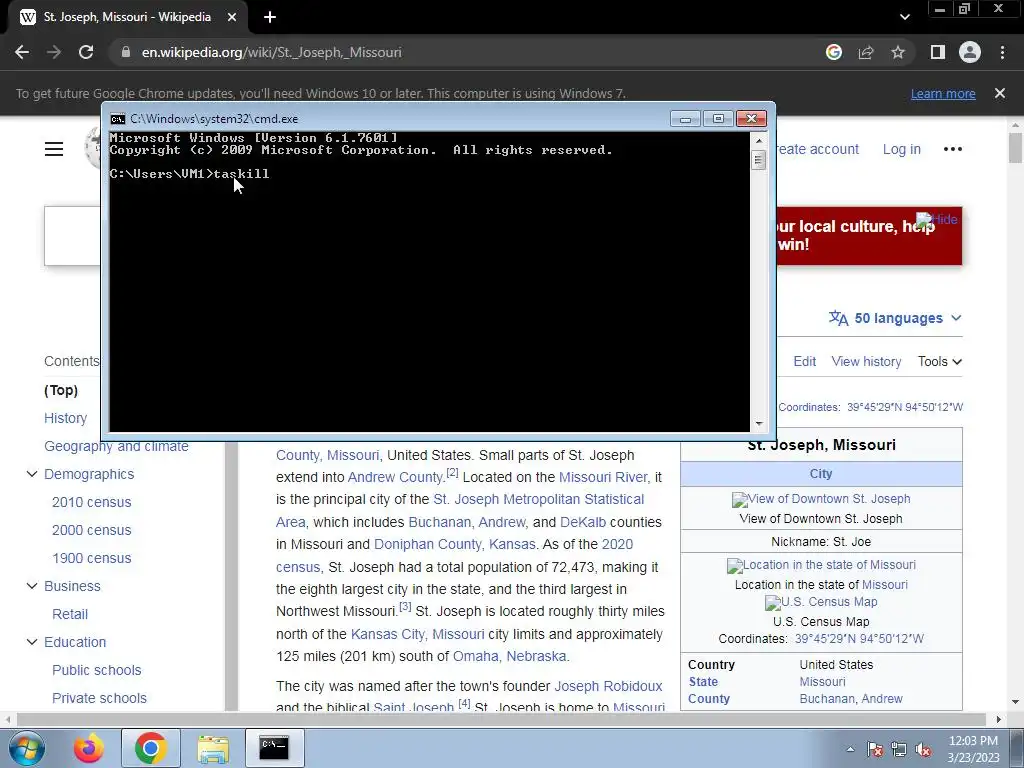Open the Chrome tab search chevron
Screen dimensions: 1024x768
pyautogui.click(x=904, y=17)
